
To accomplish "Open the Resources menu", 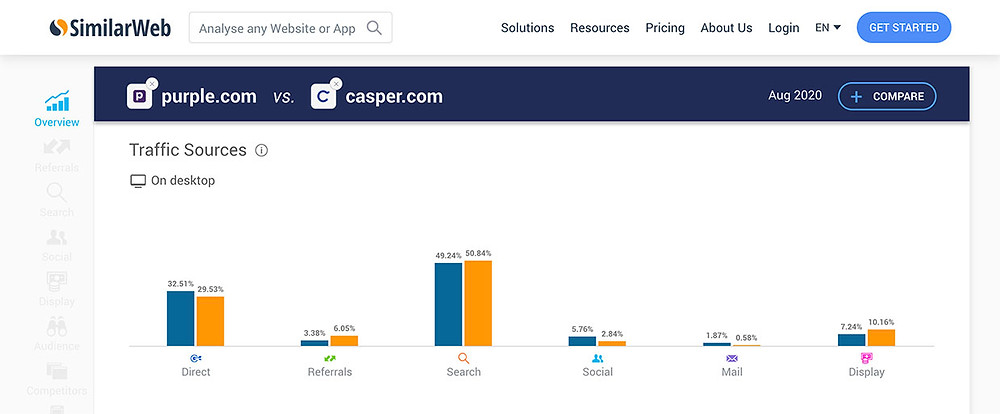I will (x=599, y=27).
